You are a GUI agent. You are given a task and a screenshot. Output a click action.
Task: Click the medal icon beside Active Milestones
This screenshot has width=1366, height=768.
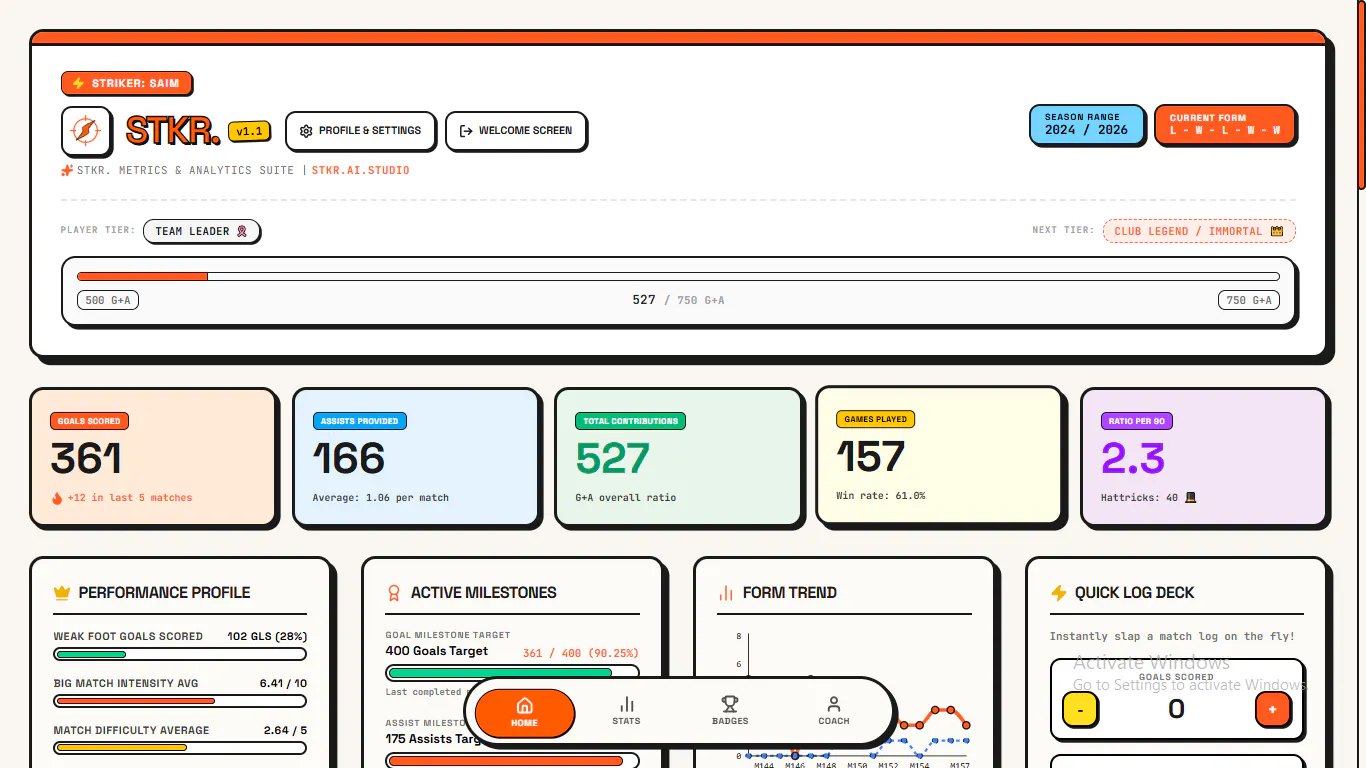tap(394, 593)
